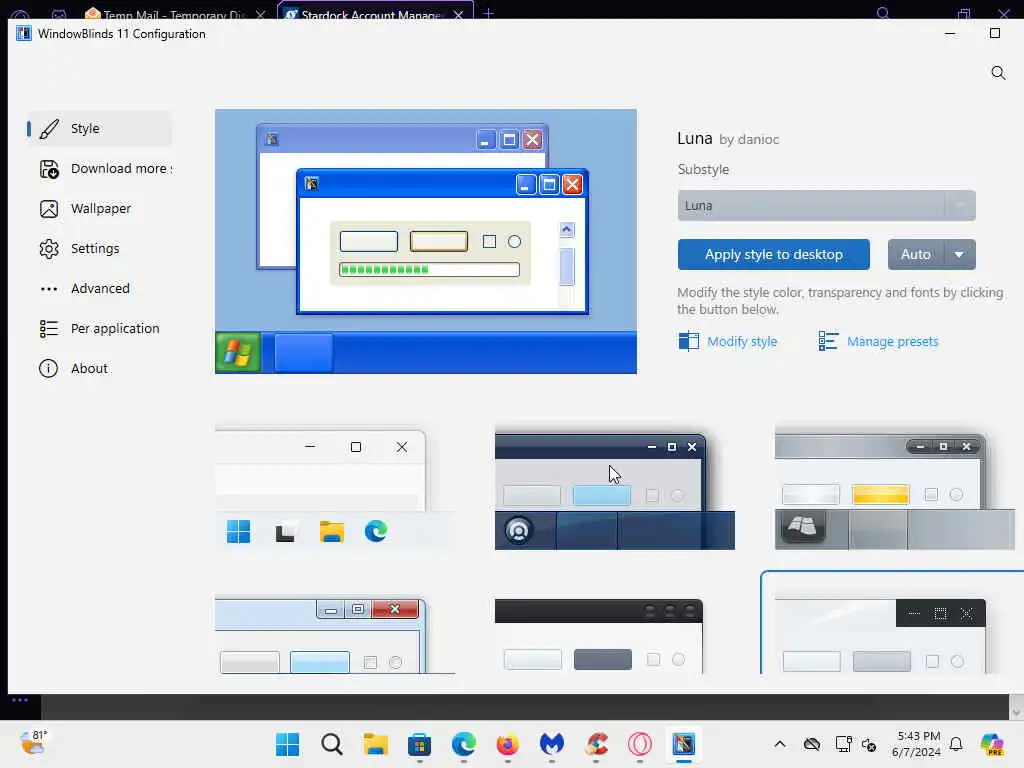
Task: Open the Luna substyle combo box
Action: tap(826, 205)
